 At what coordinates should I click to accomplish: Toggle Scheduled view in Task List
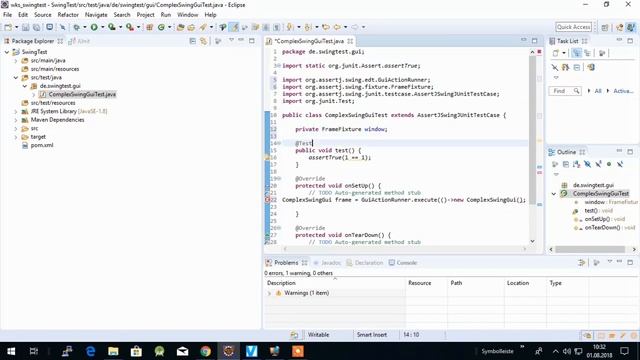[x=587, y=53]
